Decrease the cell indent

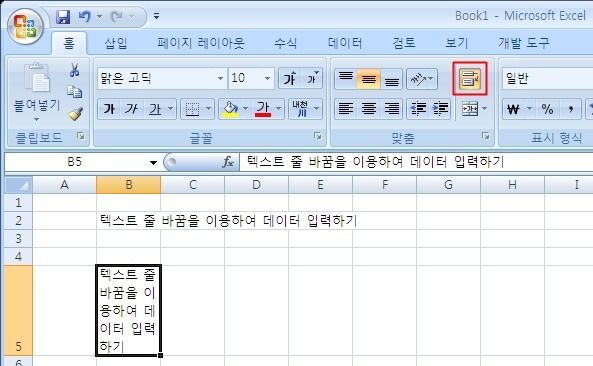point(418,109)
